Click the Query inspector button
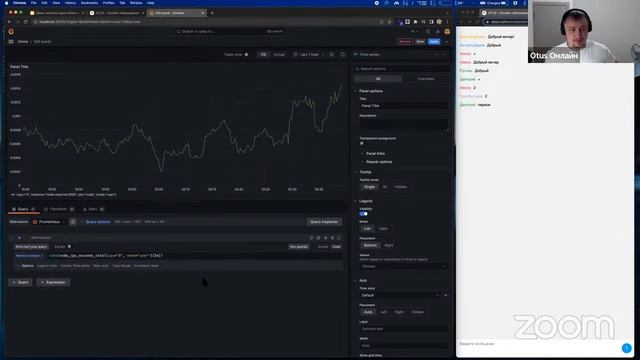The width and height of the screenshot is (640, 360). click(x=324, y=222)
